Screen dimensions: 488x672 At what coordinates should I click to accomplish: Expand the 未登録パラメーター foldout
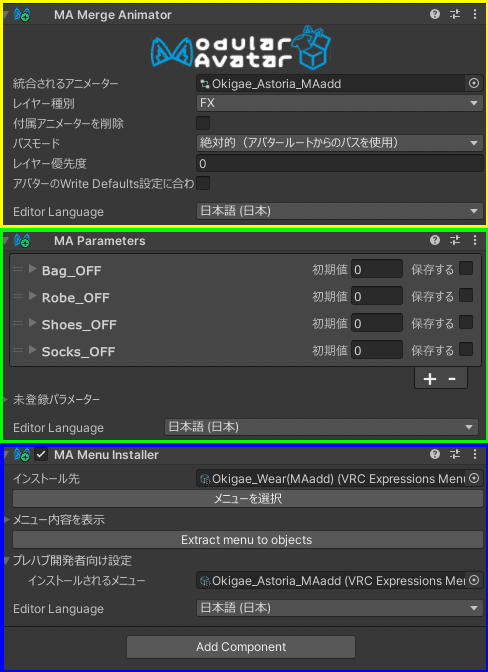click(x=6, y=400)
